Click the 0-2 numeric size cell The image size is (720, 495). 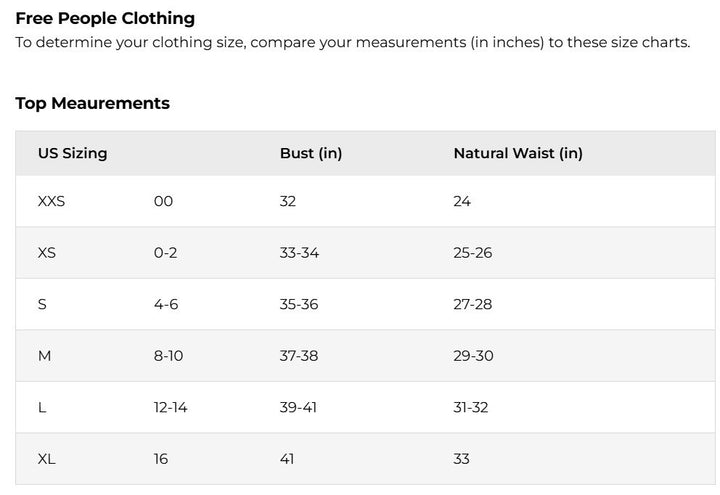point(165,253)
